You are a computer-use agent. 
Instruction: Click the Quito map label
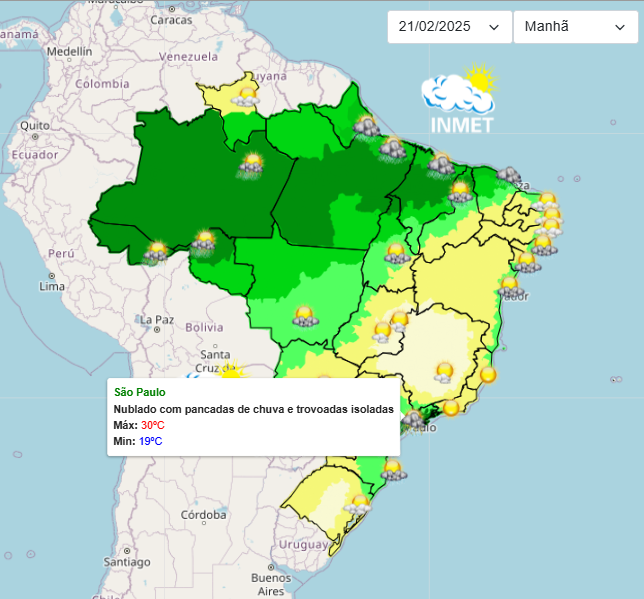35,125
